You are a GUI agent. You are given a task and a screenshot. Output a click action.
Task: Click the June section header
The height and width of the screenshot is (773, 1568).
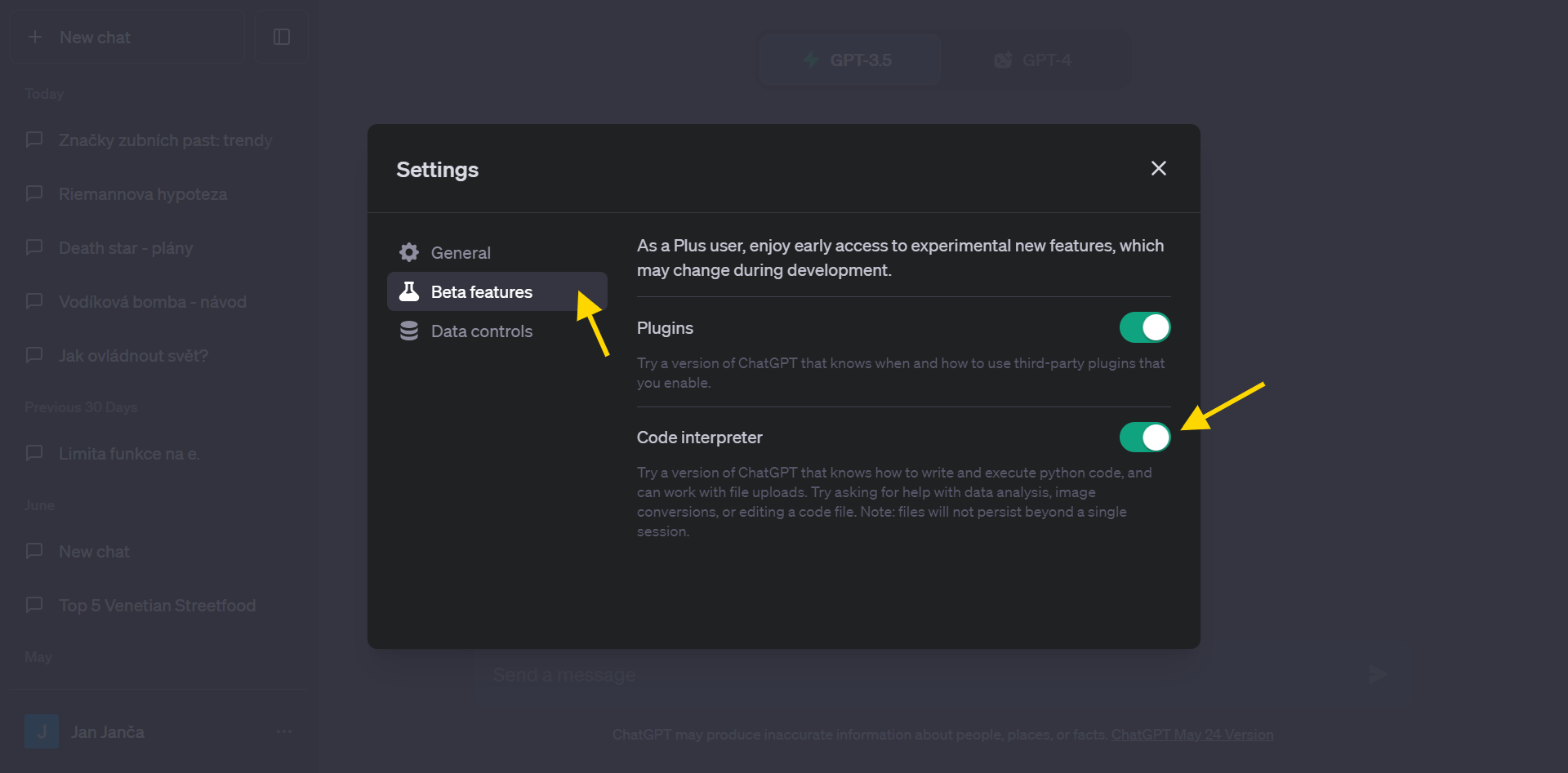pos(39,505)
